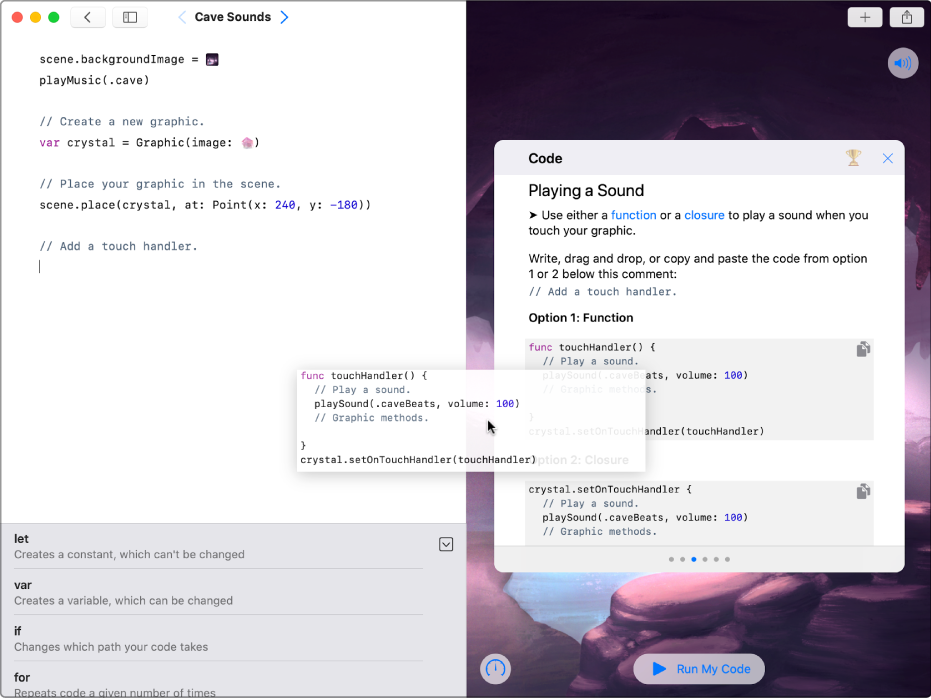Insert the var keyword suggestion
931x700 pixels.
point(218,593)
